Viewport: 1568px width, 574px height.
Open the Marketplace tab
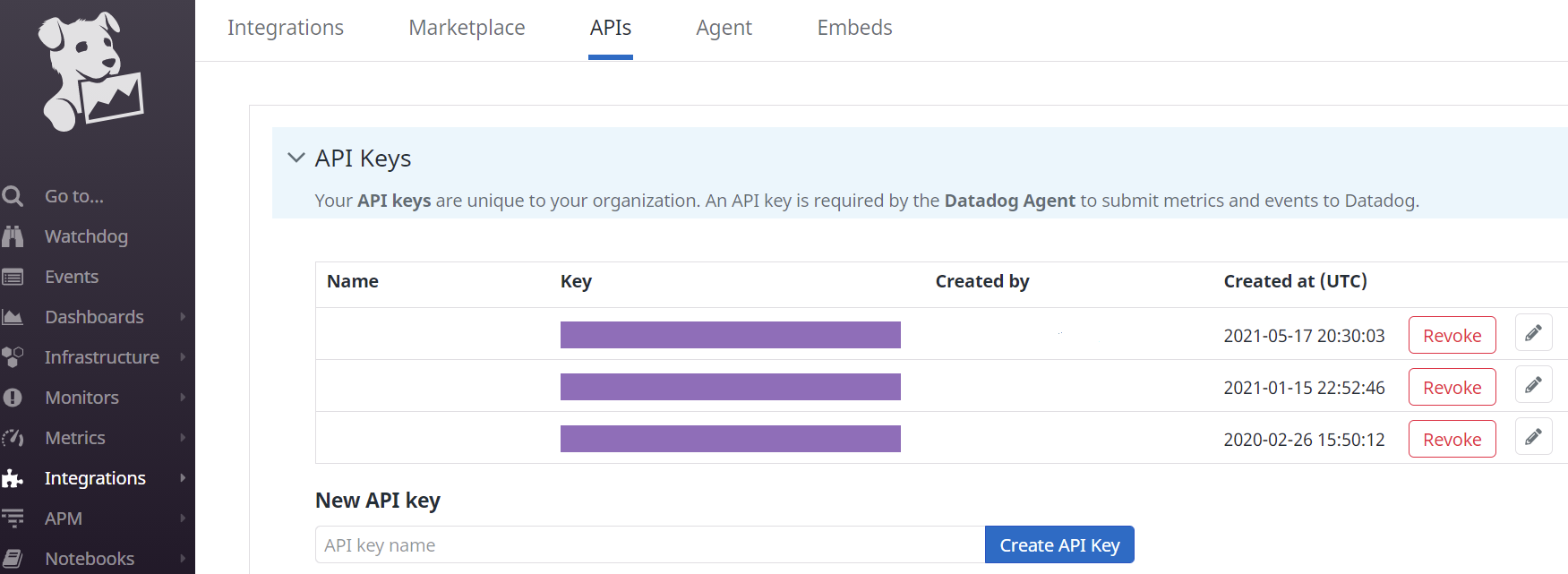click(x=467, y=28)
